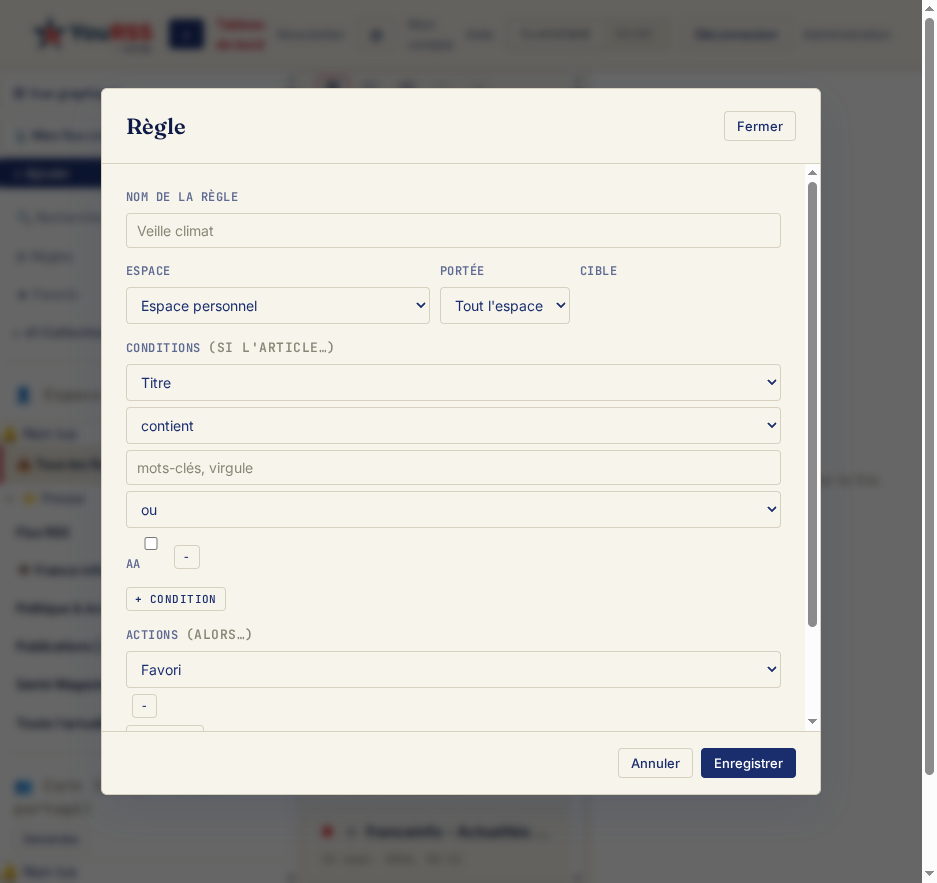The width and height of the screenshot is (937, 883).
Task: Open the Espace personnel dropdown
Action: click(278, 306)
